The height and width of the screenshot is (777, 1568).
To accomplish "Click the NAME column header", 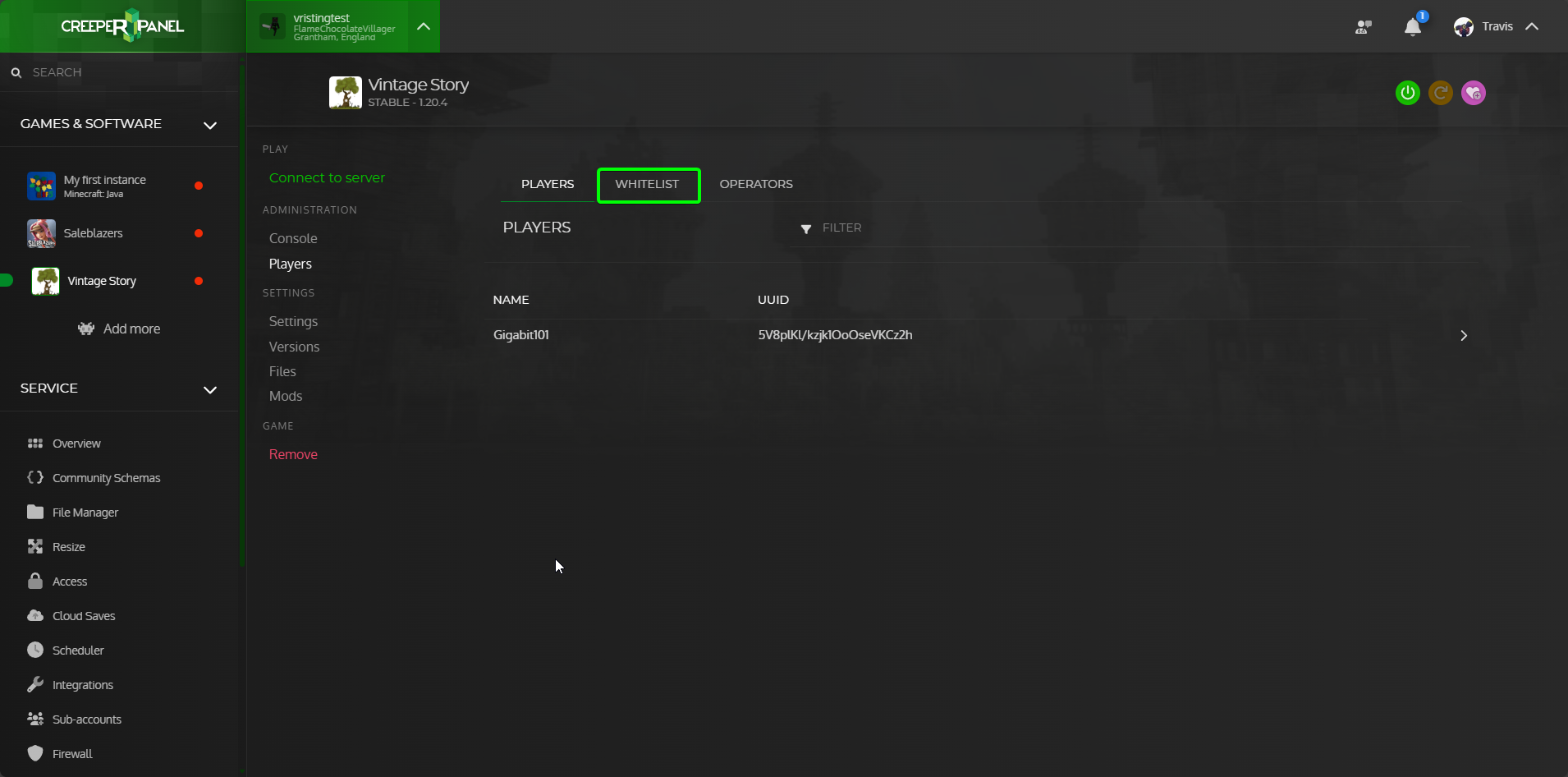I will (x=511, y=300).
